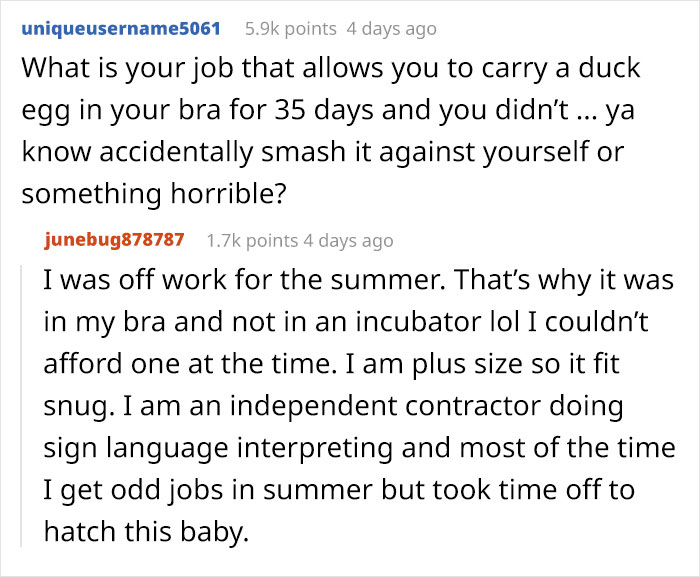Click the 1.7k points score
The width and height of the screenshot is (700, 577).
[252, 241]
